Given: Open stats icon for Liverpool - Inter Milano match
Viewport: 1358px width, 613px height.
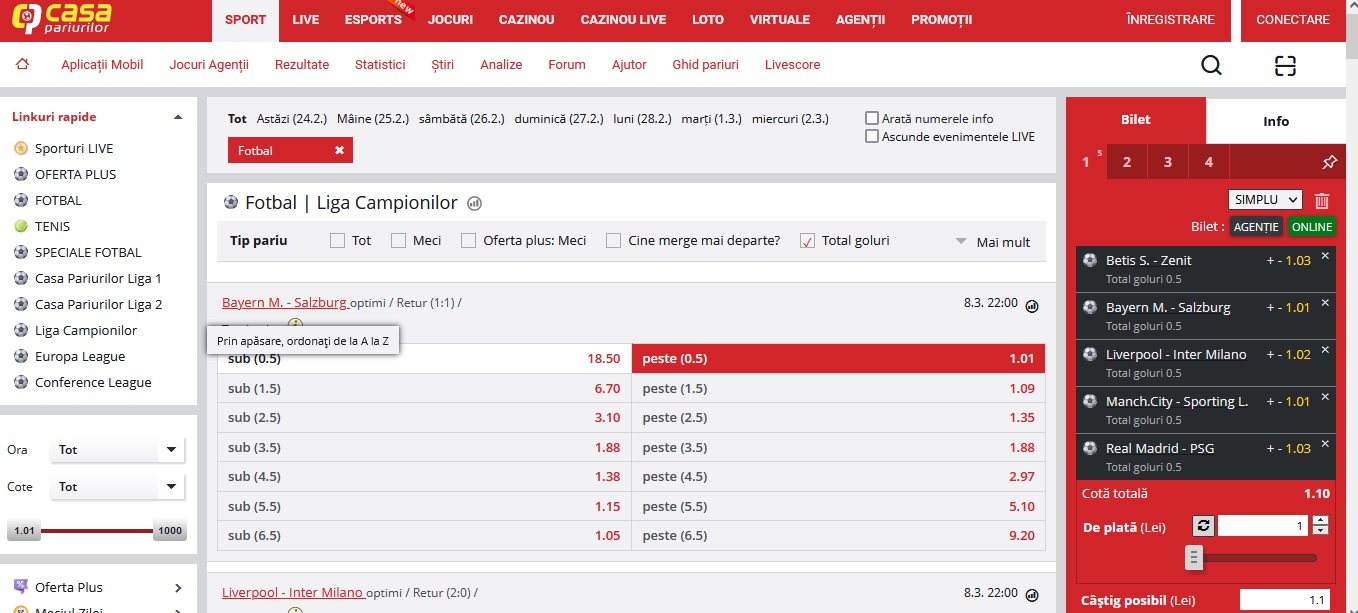Looking at the screenshot, I should 1032,595.
